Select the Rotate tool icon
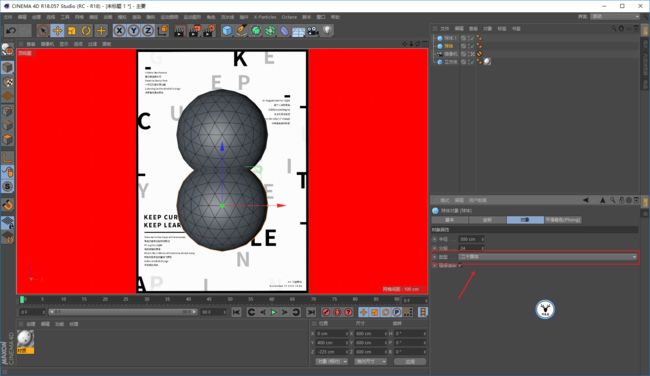The image size is (650, 376). pyautogui.click(x=86, y=31)
